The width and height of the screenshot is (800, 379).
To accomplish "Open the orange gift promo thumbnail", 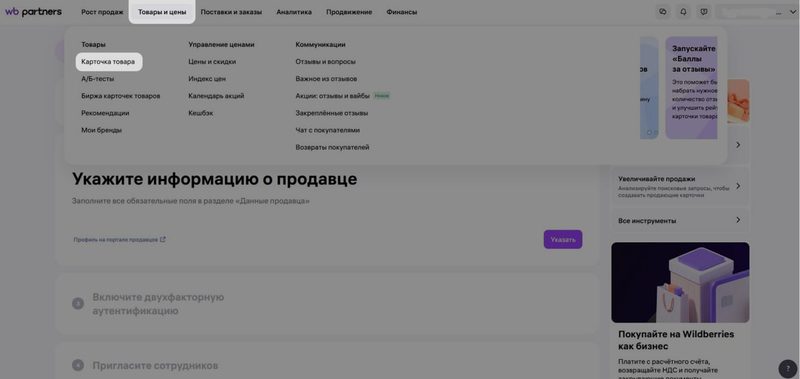I will coord(738,101).
